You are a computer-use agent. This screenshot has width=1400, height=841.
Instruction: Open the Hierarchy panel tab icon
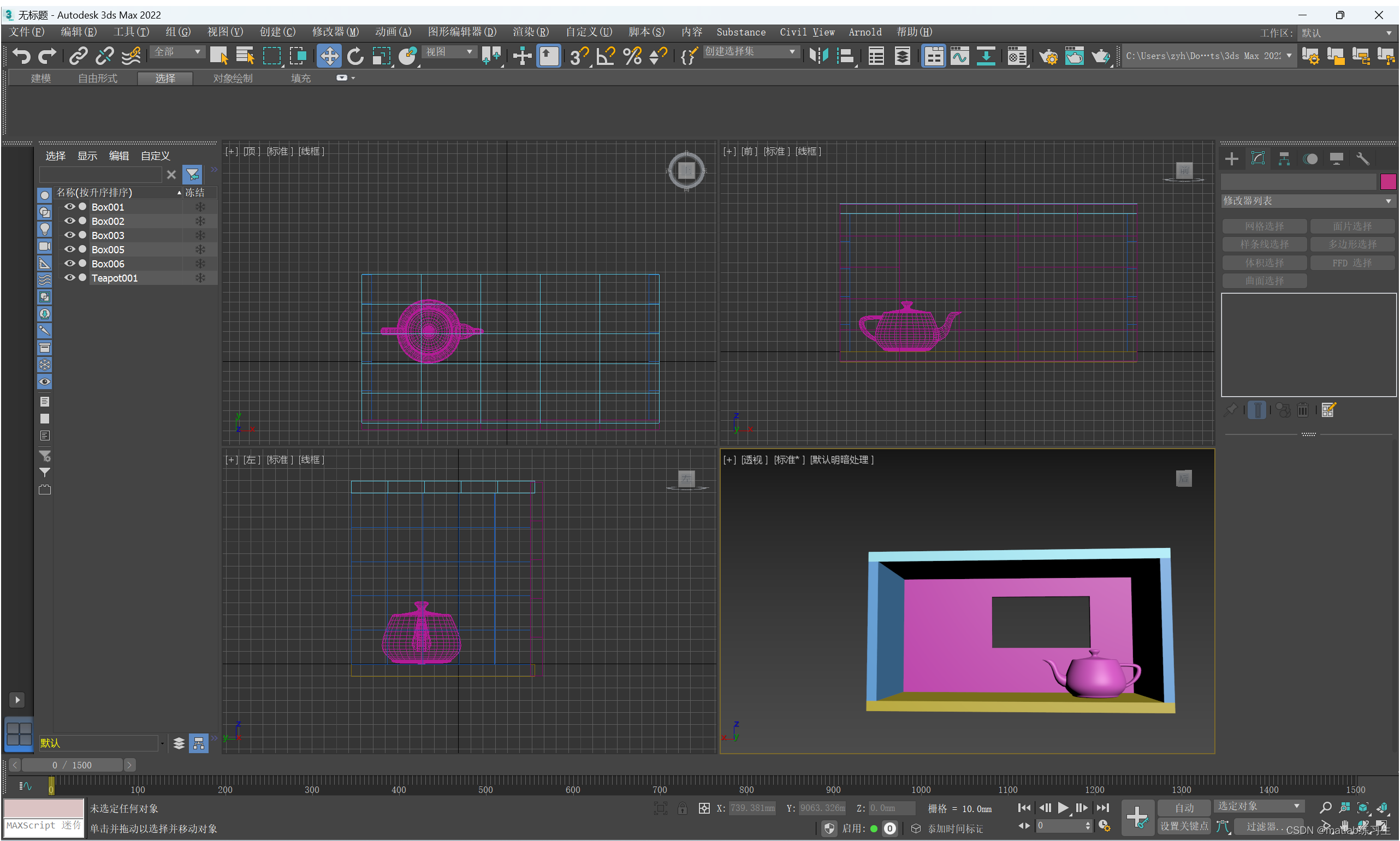[1284, 159]
